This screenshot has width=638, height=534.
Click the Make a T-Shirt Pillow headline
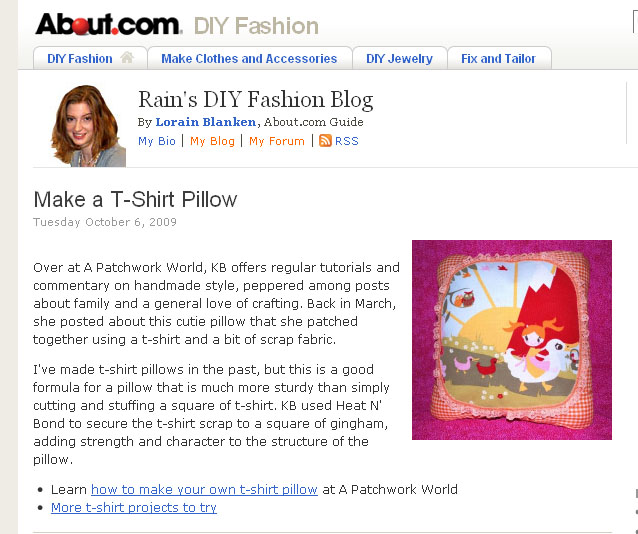[x=135, y=199]
